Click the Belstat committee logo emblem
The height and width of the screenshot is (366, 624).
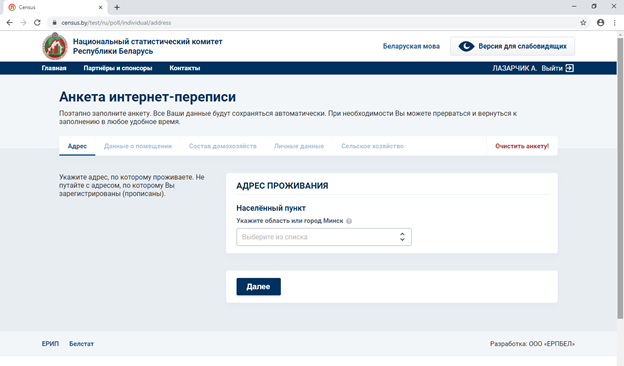[55, 46]
